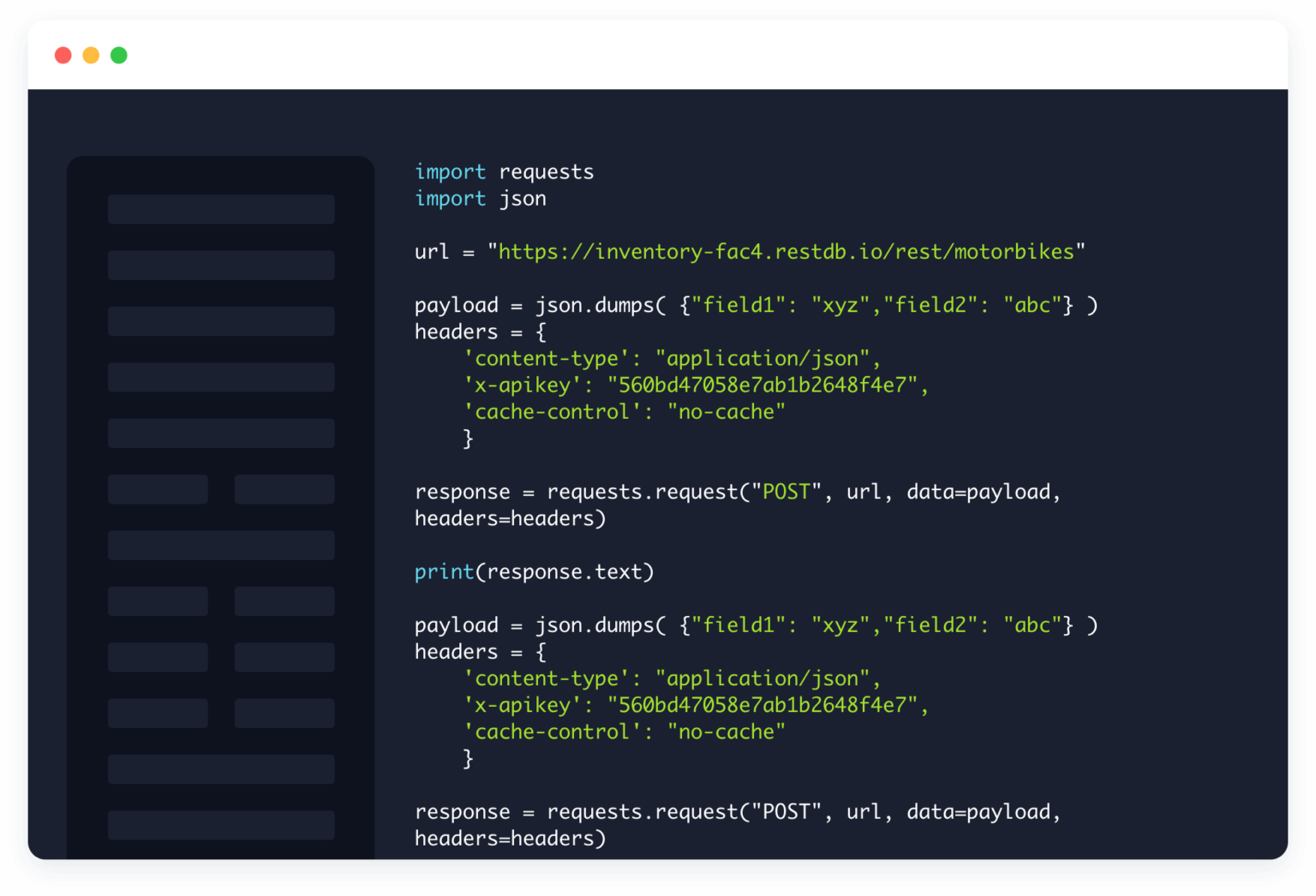Click the first 'content-type' header line
The height and width of the screenshot is (896, 1316).
click(672, 359)
